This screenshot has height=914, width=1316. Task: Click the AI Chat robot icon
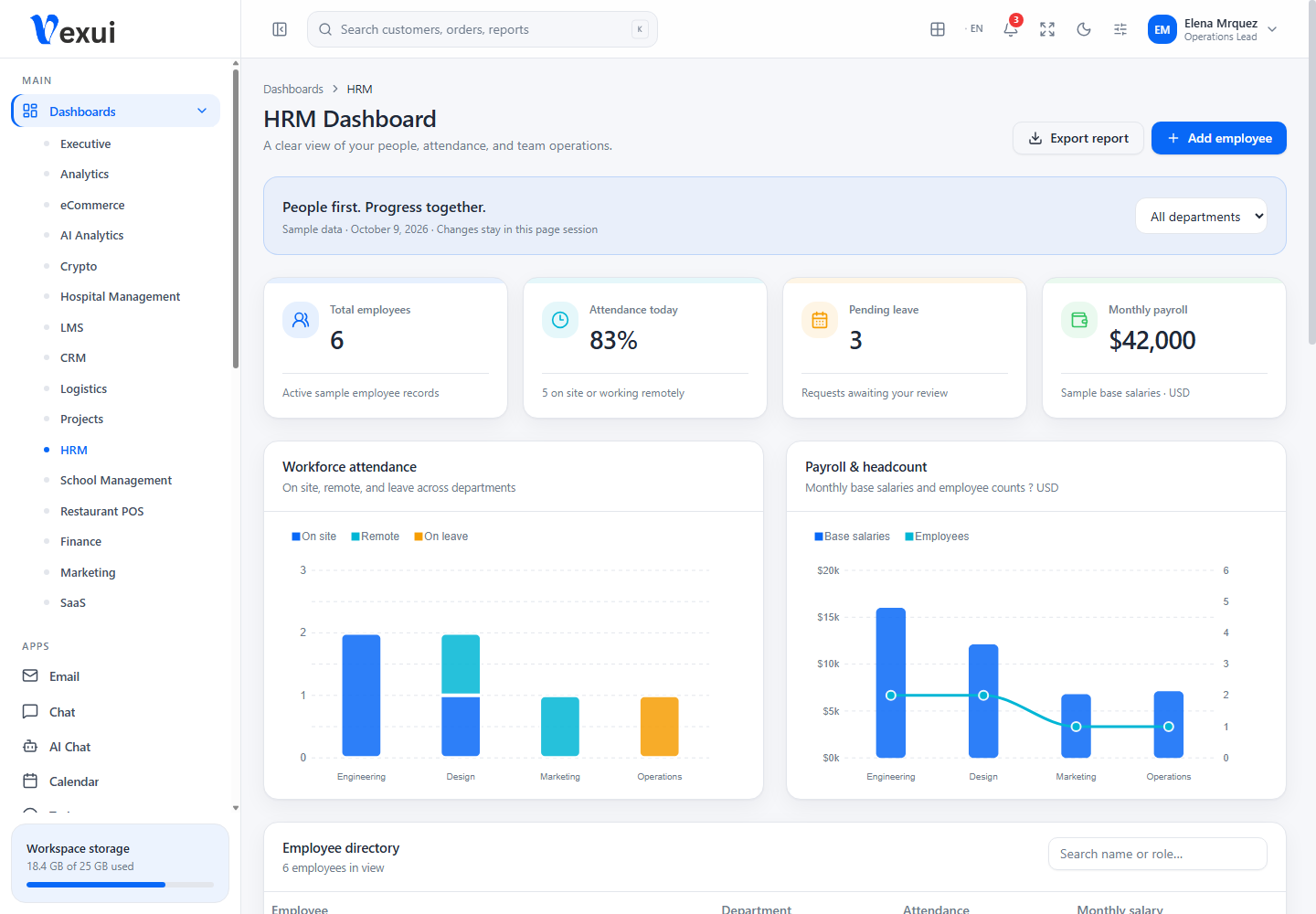(30, 746)
